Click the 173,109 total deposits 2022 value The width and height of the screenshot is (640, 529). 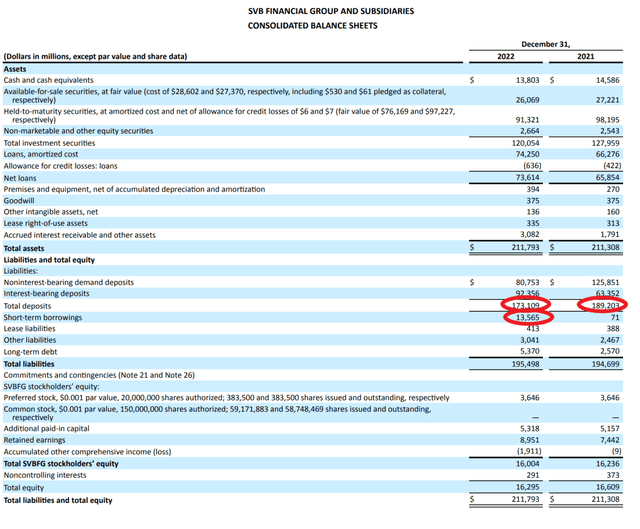point(525,305)
